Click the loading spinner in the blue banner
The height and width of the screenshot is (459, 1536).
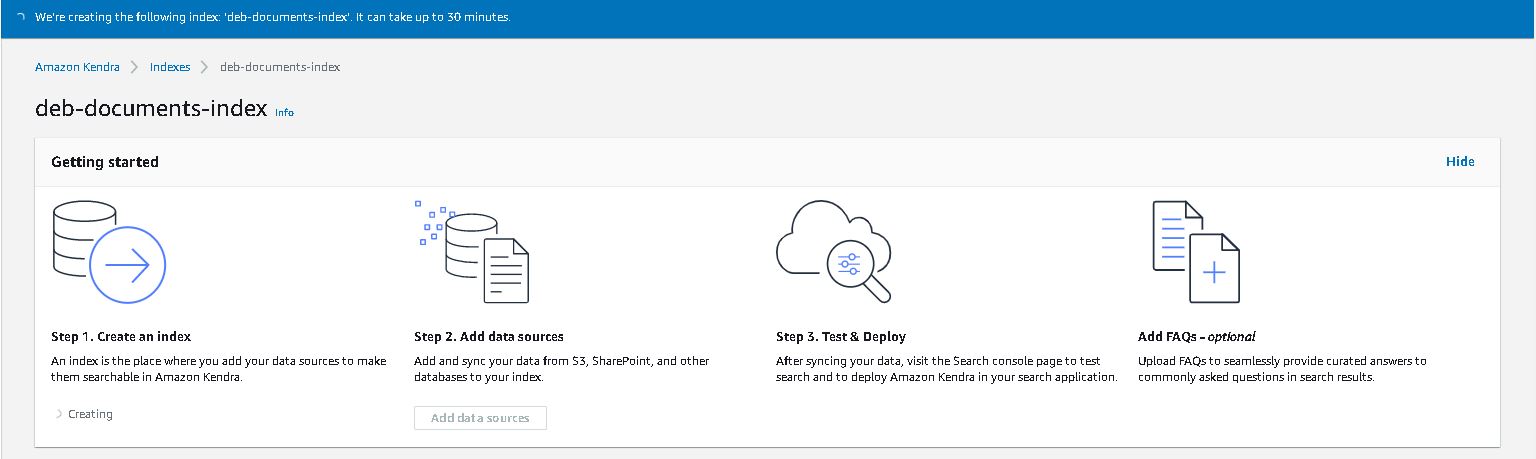21,18
